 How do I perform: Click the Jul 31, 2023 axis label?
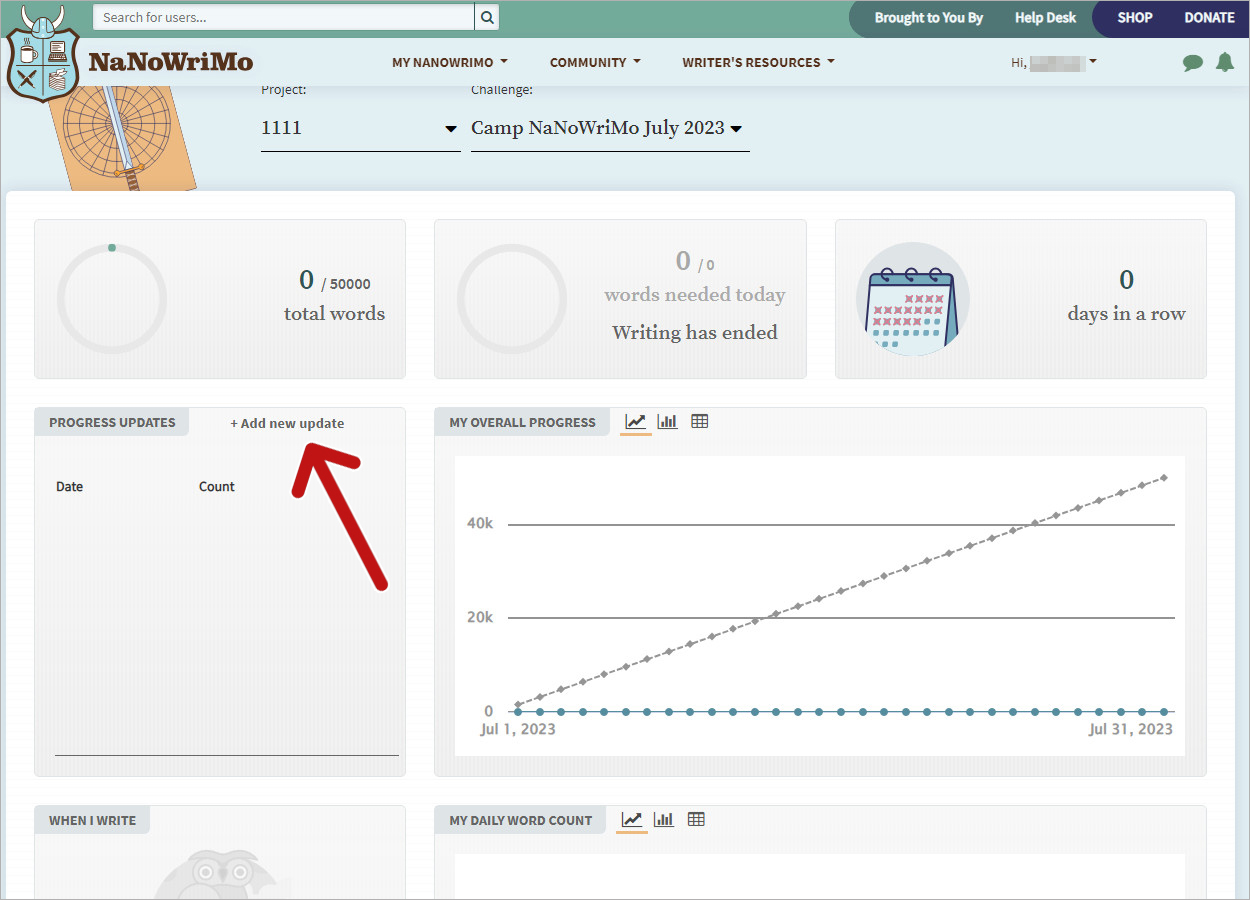(x=1131, y=729)
